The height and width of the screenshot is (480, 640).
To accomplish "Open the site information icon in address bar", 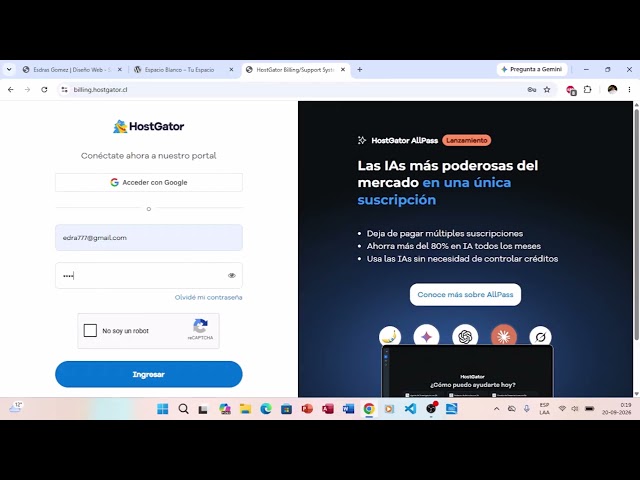I will [x=64, y=89].
